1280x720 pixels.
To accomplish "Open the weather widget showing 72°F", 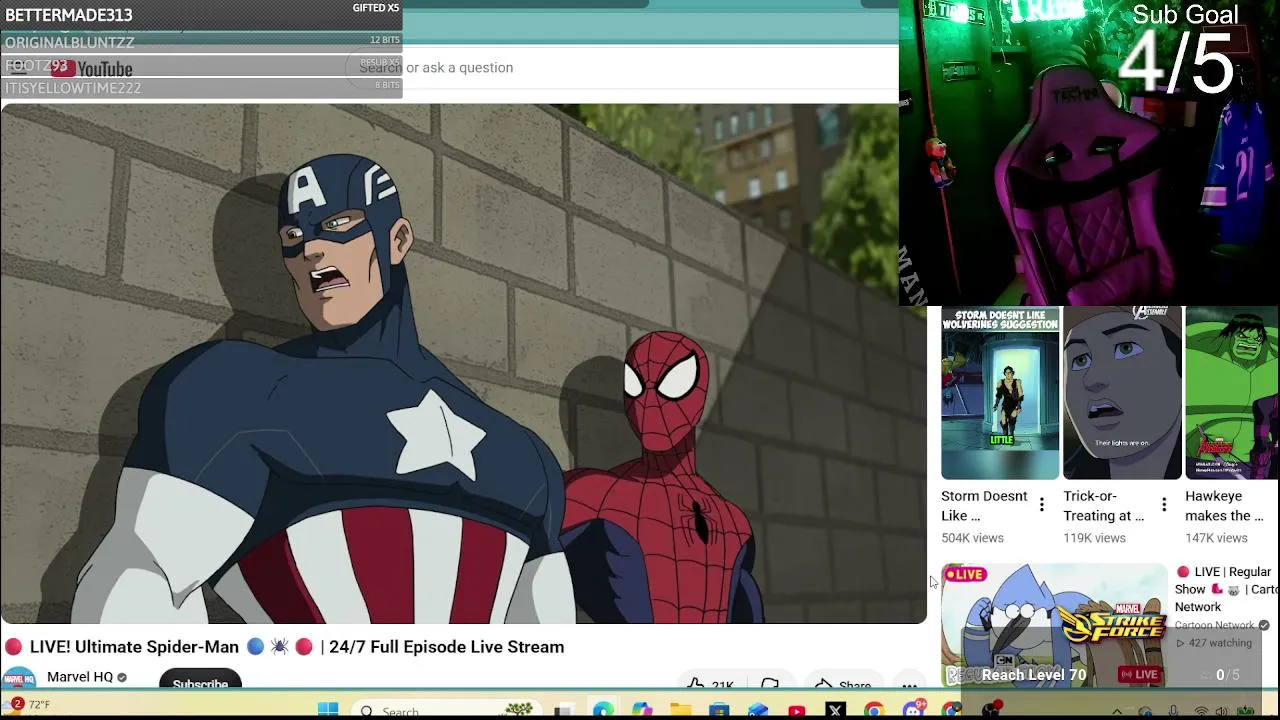I will click(27, 705).
